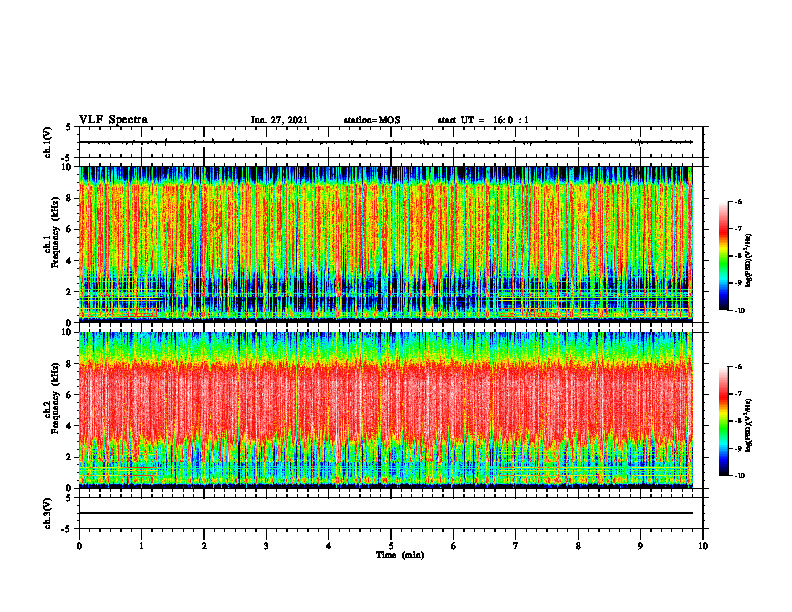Click time axis tick label "0"
Screen dimensions: 792x612
click(x=79, y=546)
